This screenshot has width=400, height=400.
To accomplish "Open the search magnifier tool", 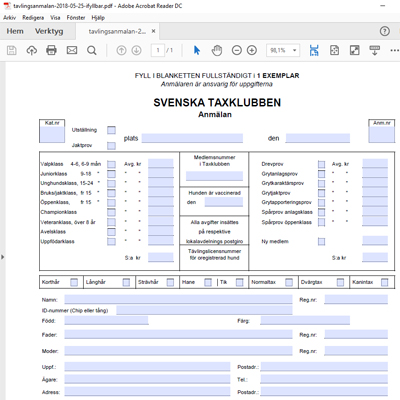I will point(92,50).
